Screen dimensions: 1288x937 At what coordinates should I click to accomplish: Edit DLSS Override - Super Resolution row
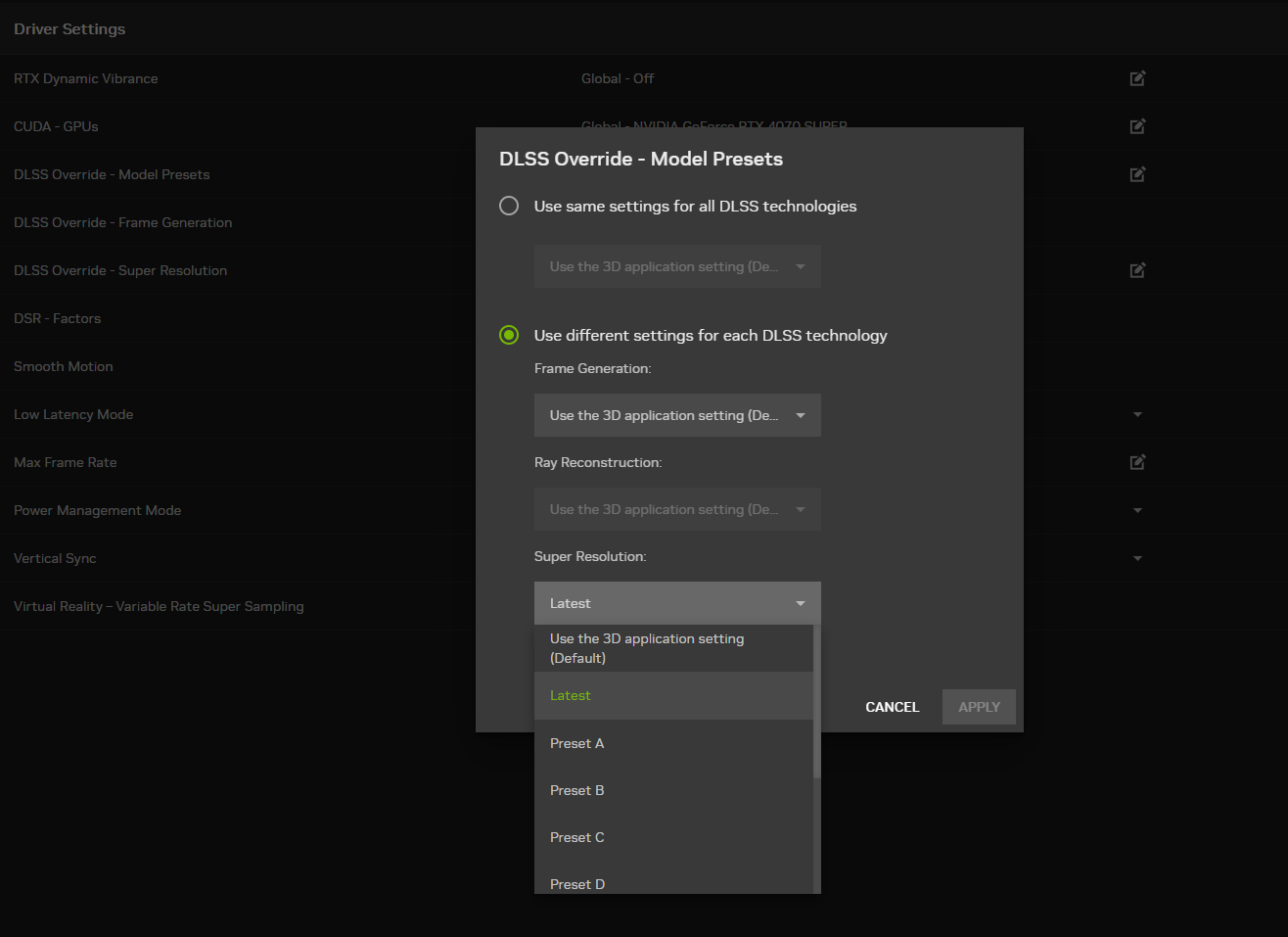point(1137,270)
